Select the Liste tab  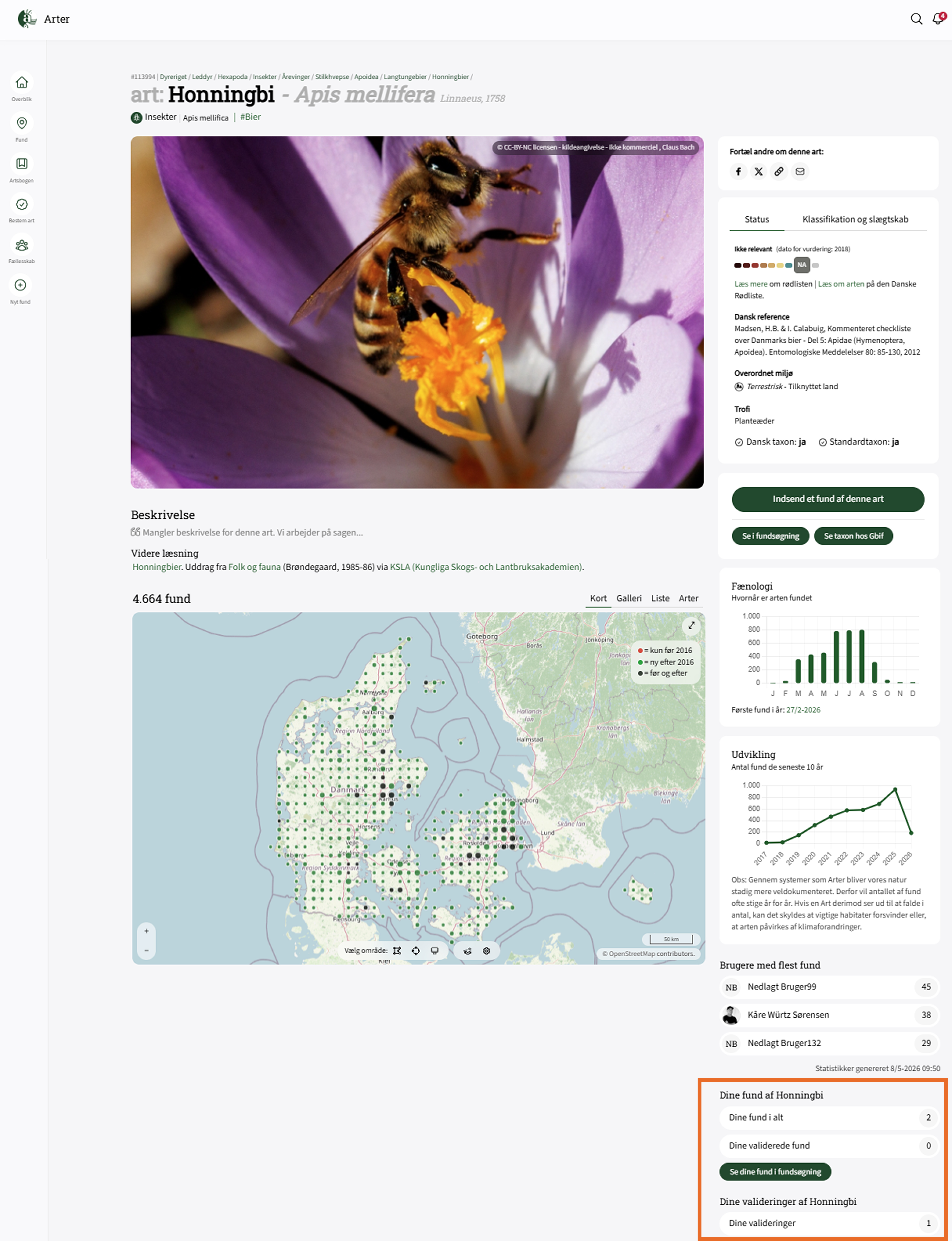tap(660, 598)
